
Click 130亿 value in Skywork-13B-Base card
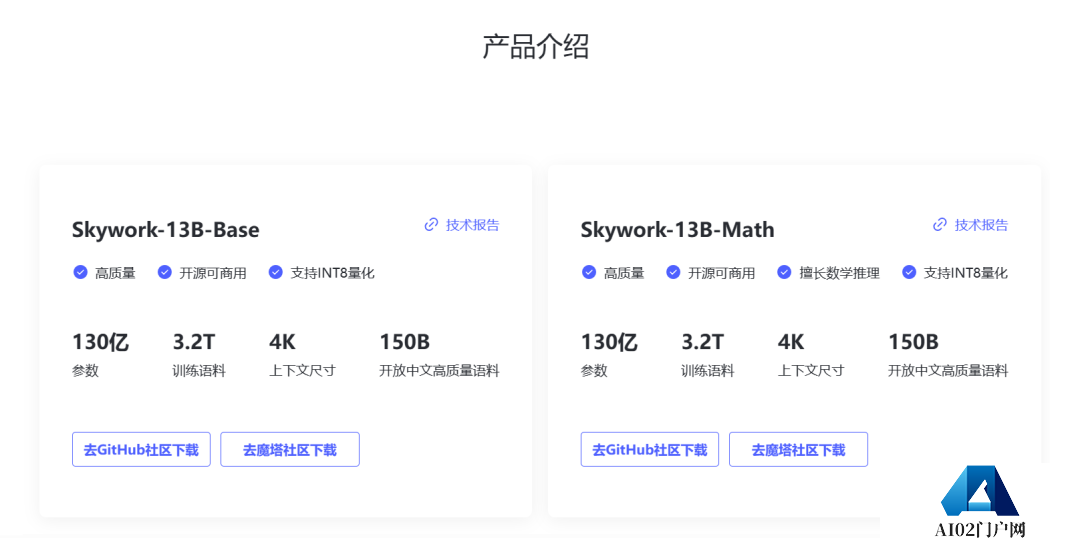point(101,342)
